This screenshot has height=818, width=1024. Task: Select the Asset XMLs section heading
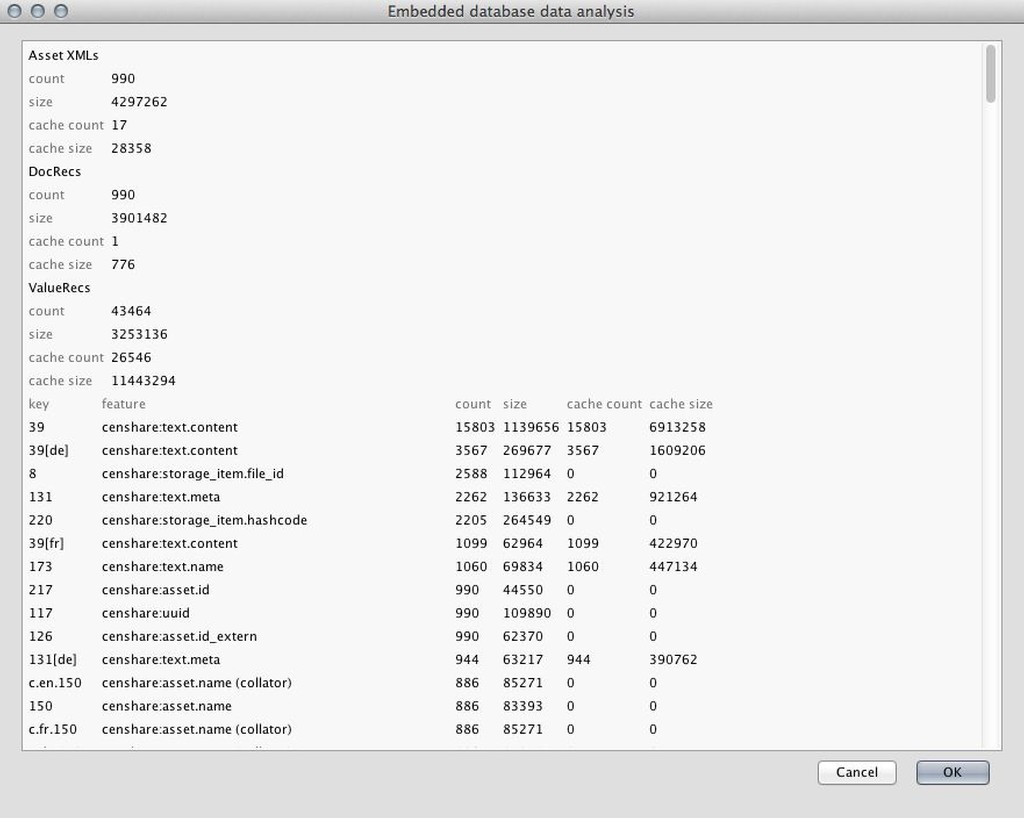click(x=63, y=55)
